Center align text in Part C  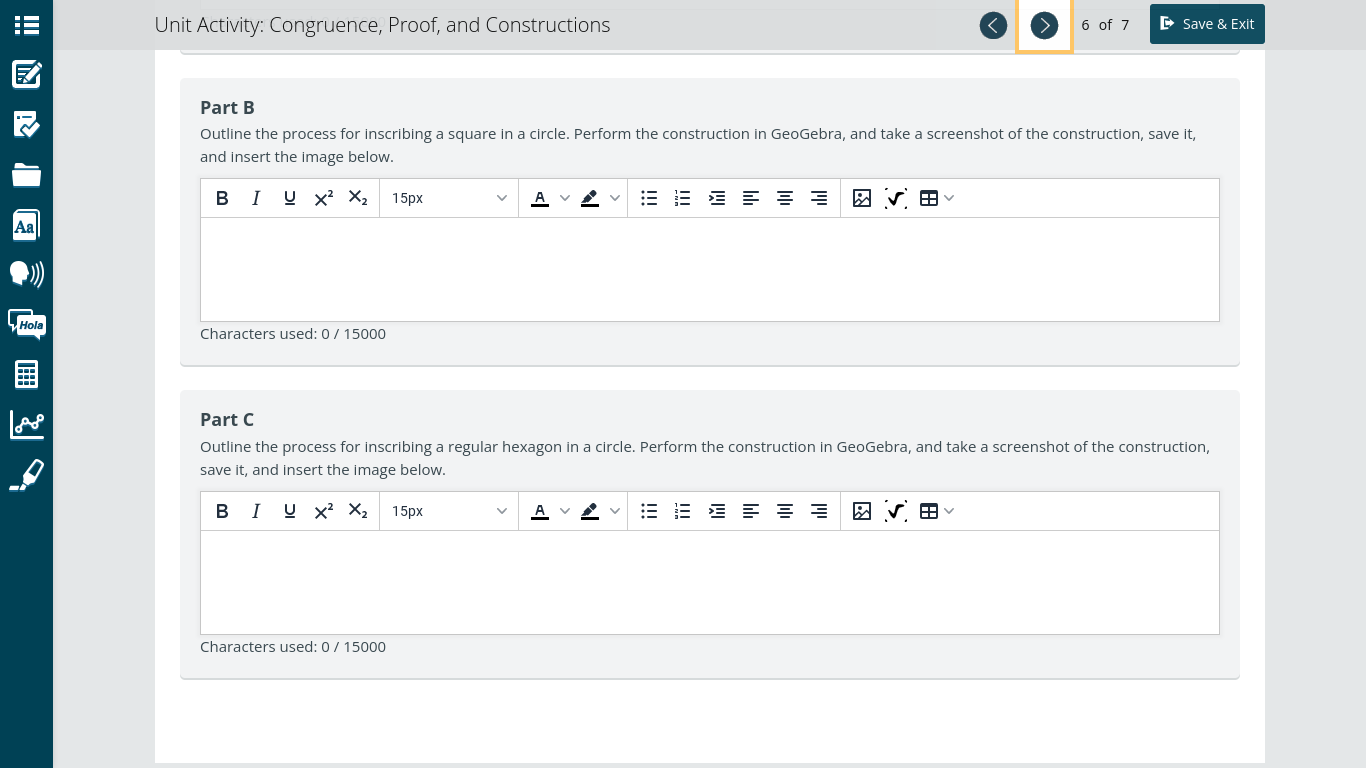(785, 511)
